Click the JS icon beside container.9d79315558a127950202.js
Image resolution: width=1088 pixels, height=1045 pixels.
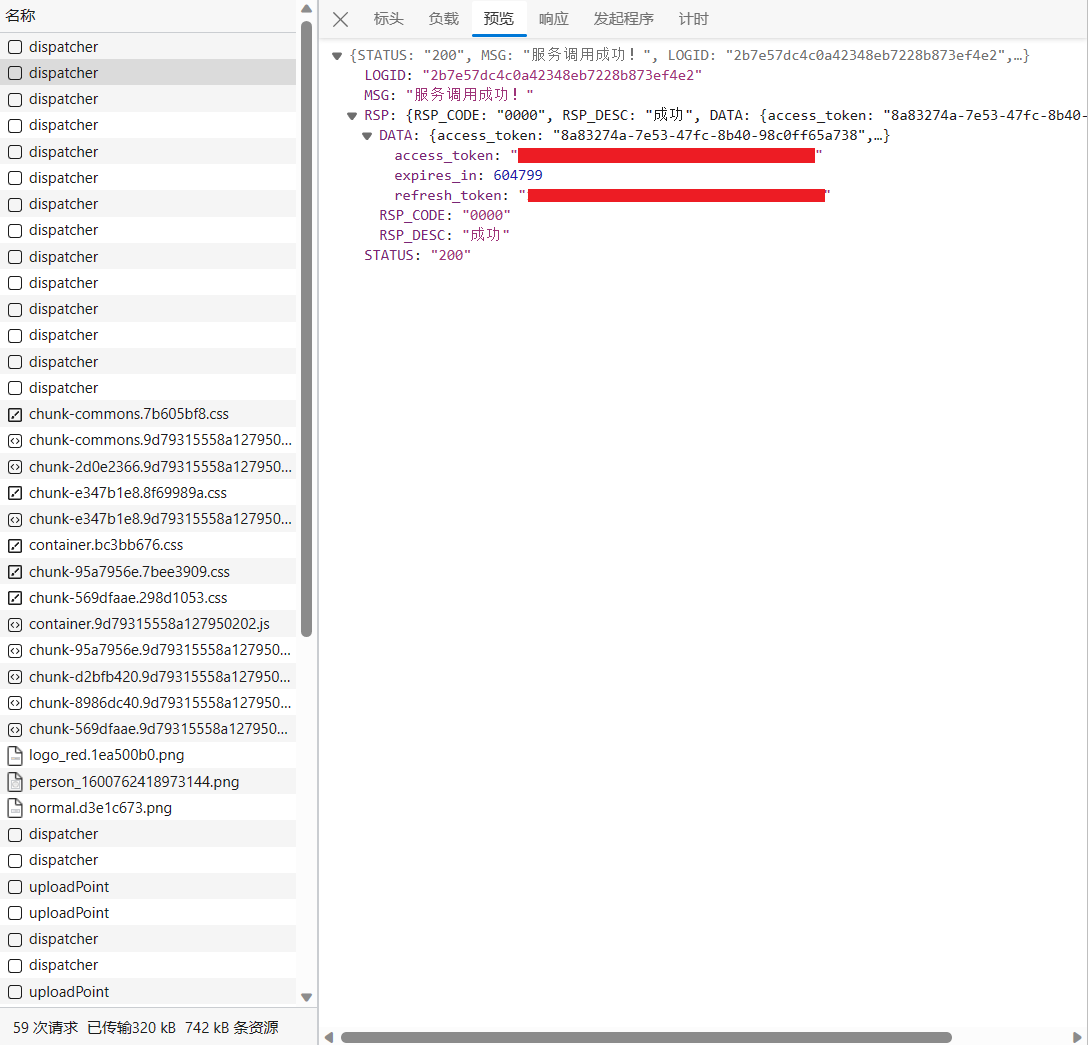pos(15,624)
